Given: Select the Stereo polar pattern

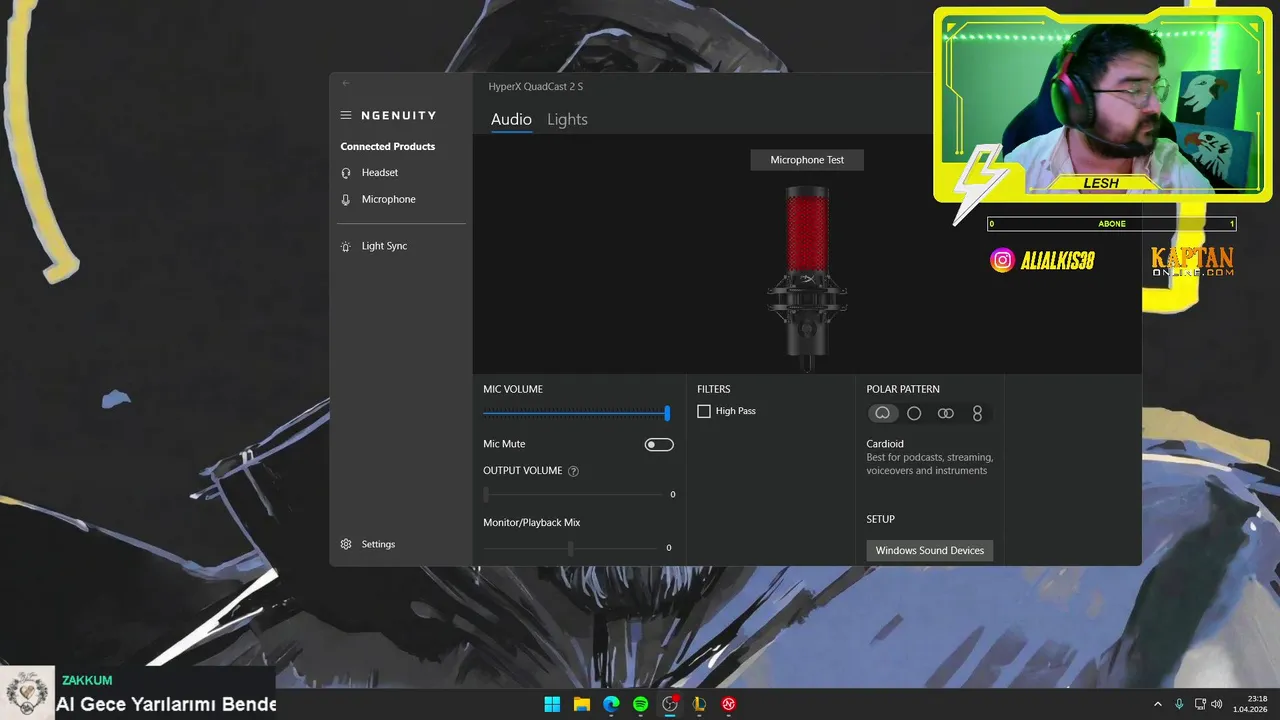Looking at the screenshot, I should pyautogui.click(x=946, y=413).
